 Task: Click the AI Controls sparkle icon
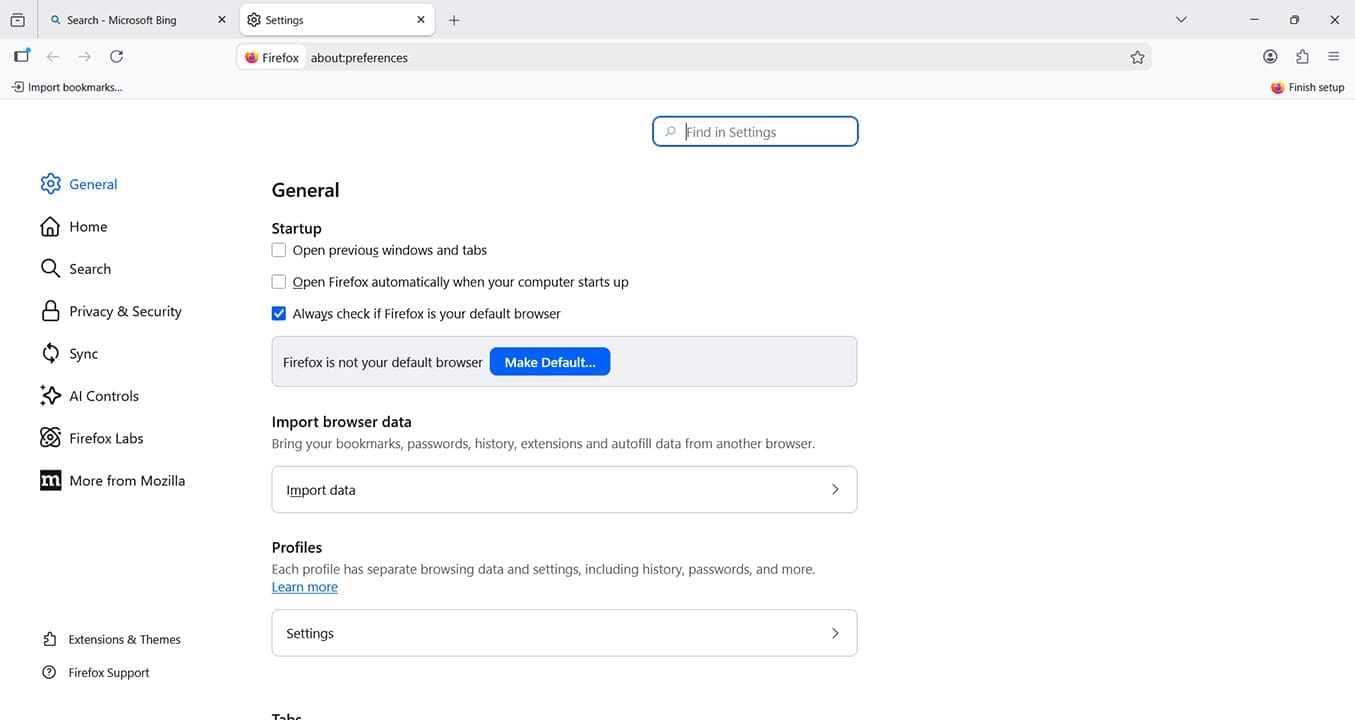click(50, 395)
